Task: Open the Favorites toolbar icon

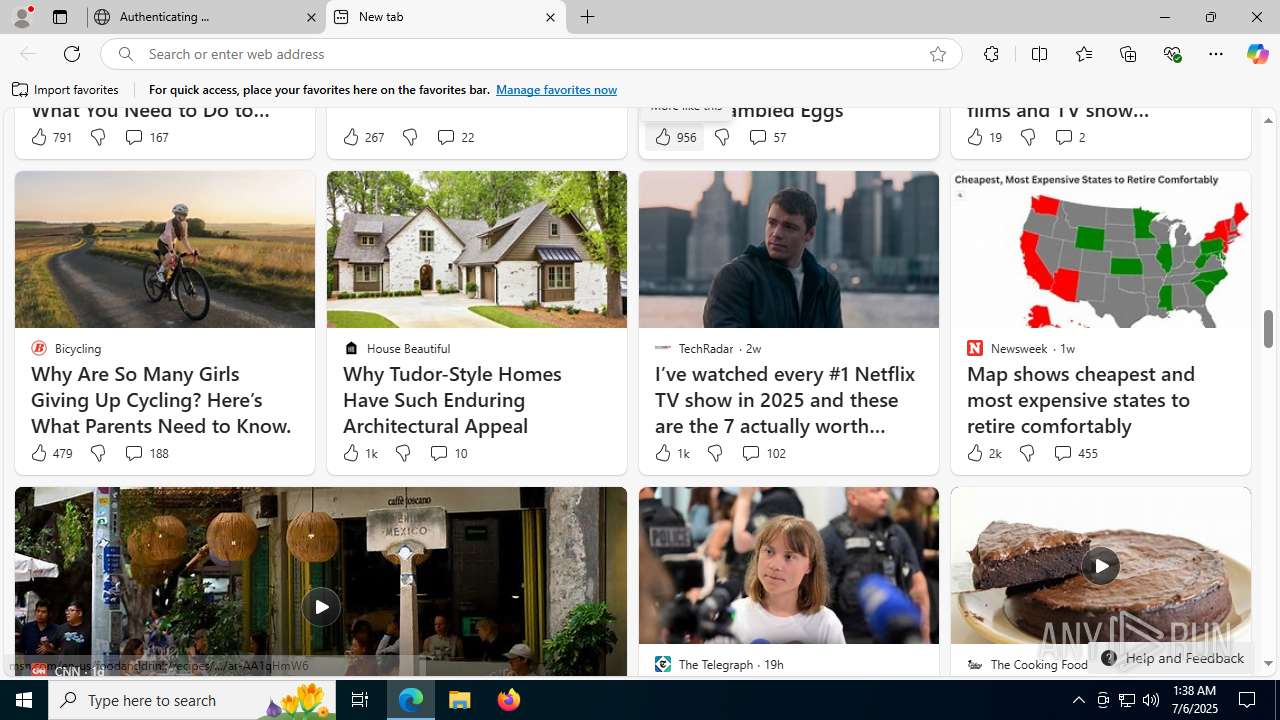Action: [x=1084, y=54]
